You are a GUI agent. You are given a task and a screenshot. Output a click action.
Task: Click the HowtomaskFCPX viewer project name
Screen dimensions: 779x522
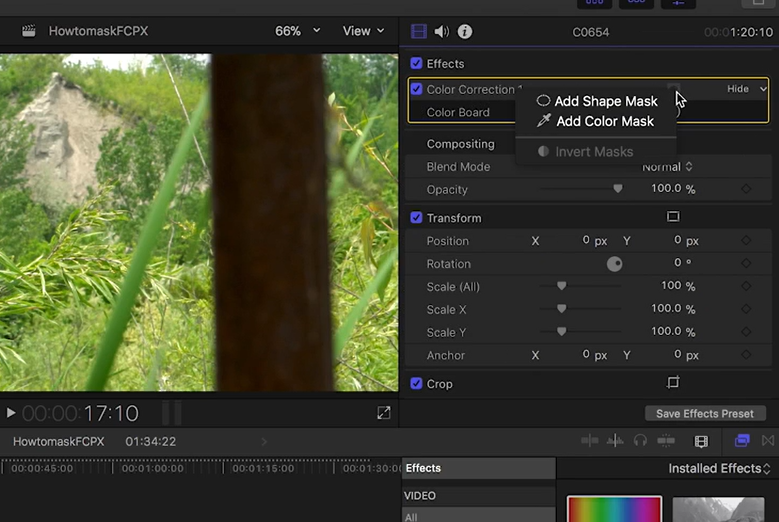coord(98,31)
